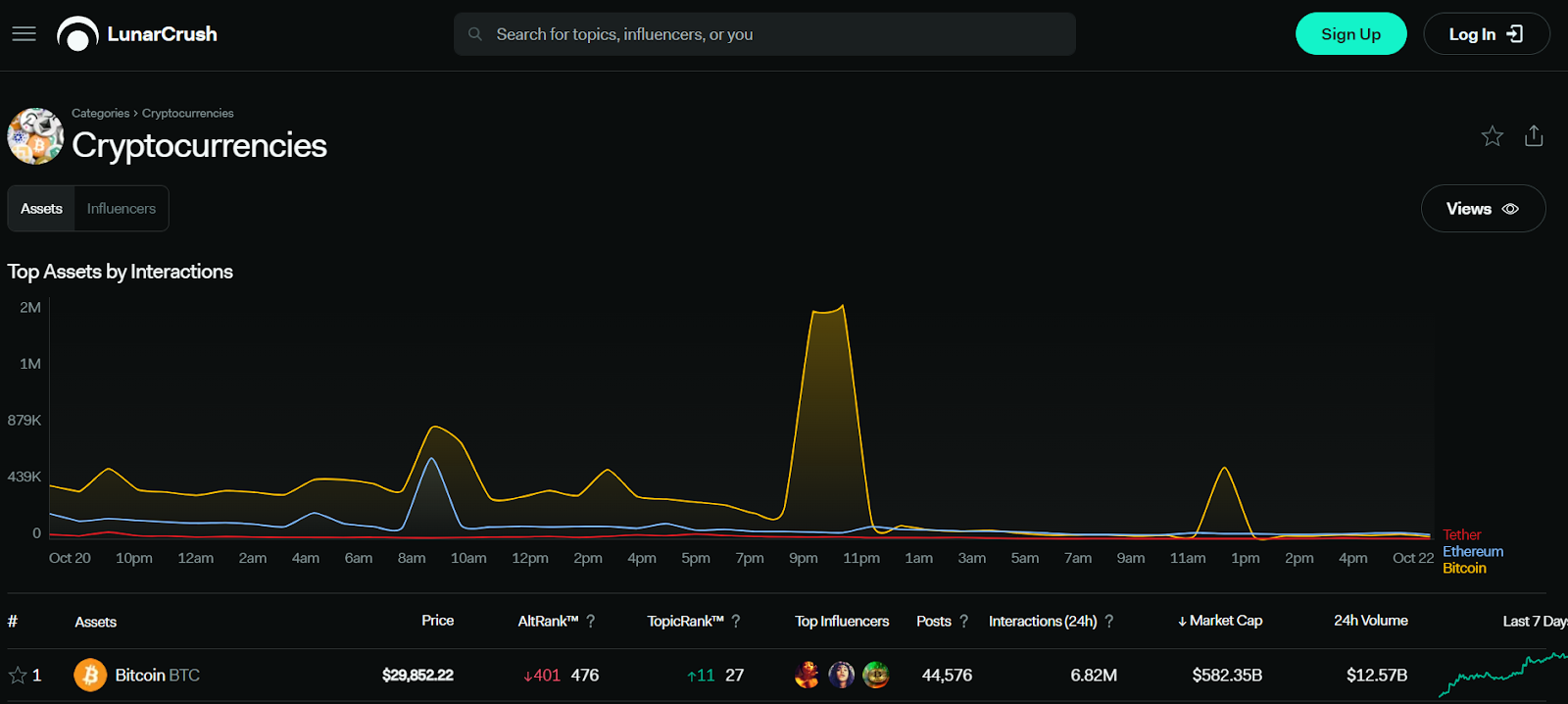Click the Sign Up button
1568x704 pixels.
pos(1350,34)
